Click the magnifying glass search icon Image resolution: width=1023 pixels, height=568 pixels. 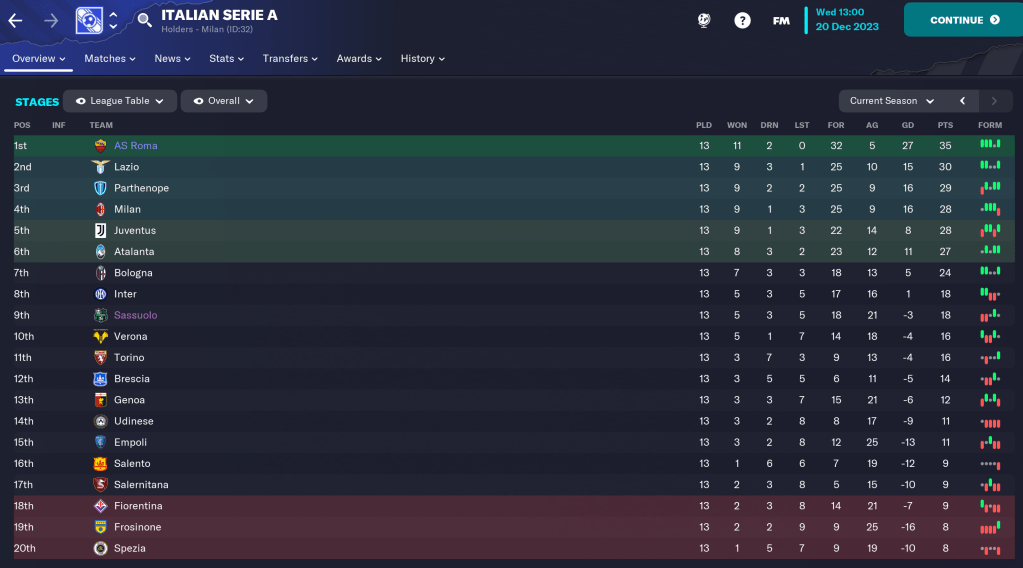145,20
